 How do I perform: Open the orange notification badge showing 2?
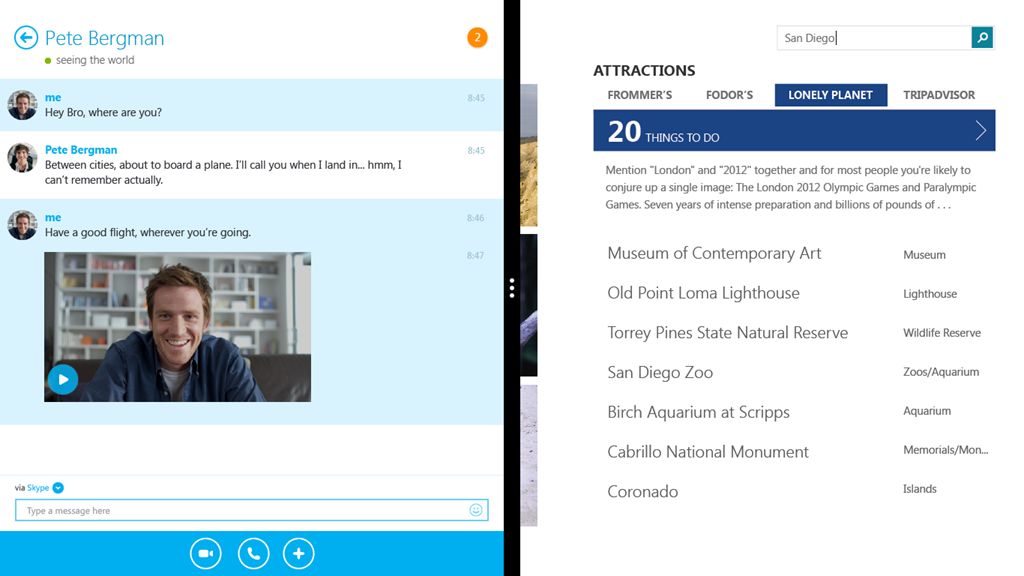pos(477,38)
